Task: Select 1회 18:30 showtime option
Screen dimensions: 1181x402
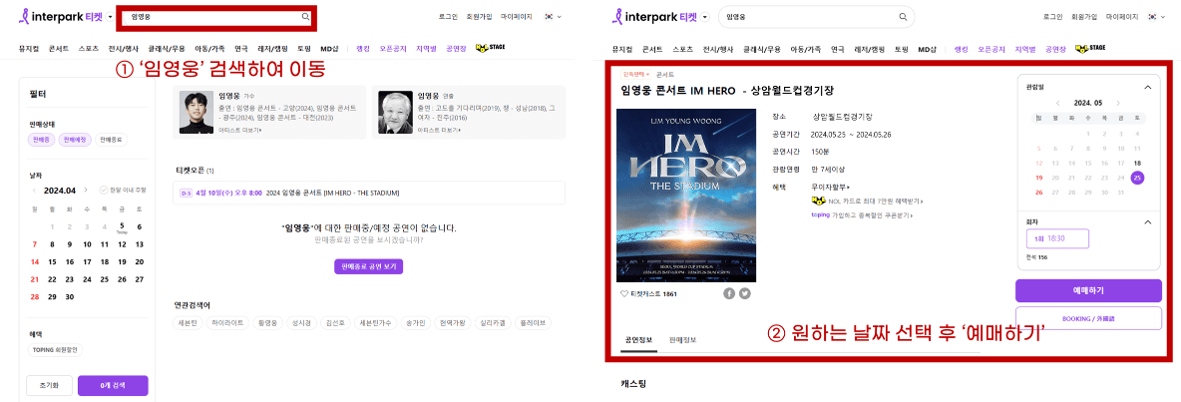Action: click(x=1057, y=239)
